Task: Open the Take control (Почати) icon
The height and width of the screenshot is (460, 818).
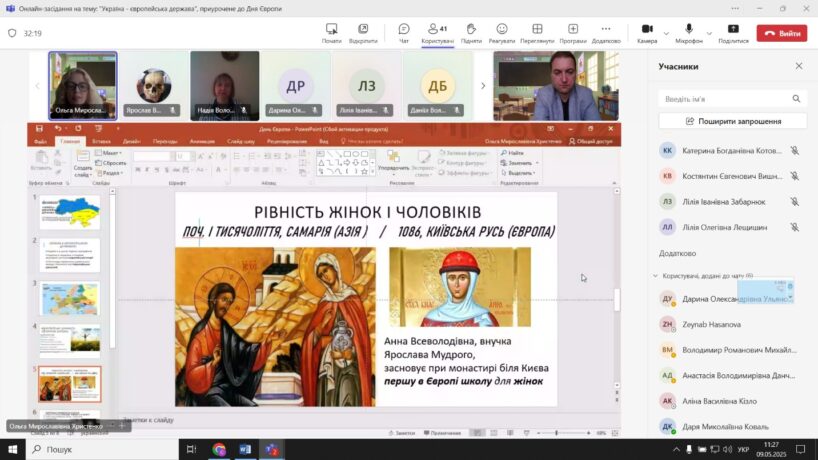Action: [332, 32]
